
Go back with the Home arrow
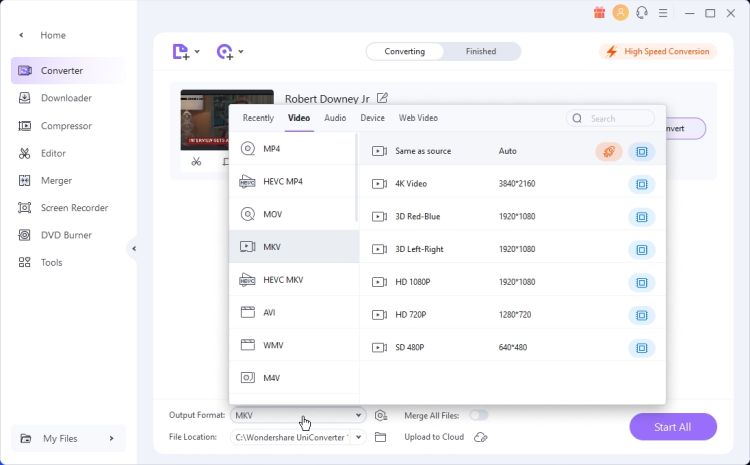click(21, 35)
